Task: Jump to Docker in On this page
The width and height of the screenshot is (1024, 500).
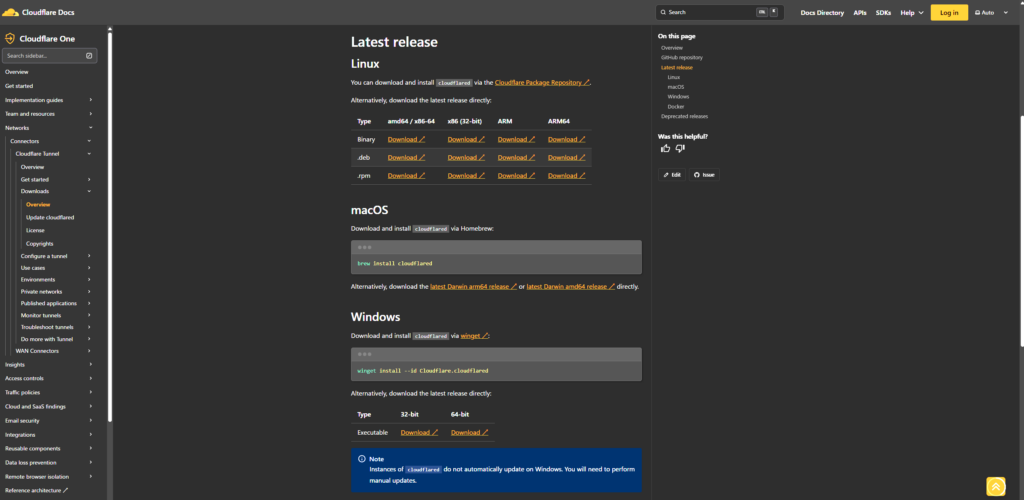Action: [676, 106]
